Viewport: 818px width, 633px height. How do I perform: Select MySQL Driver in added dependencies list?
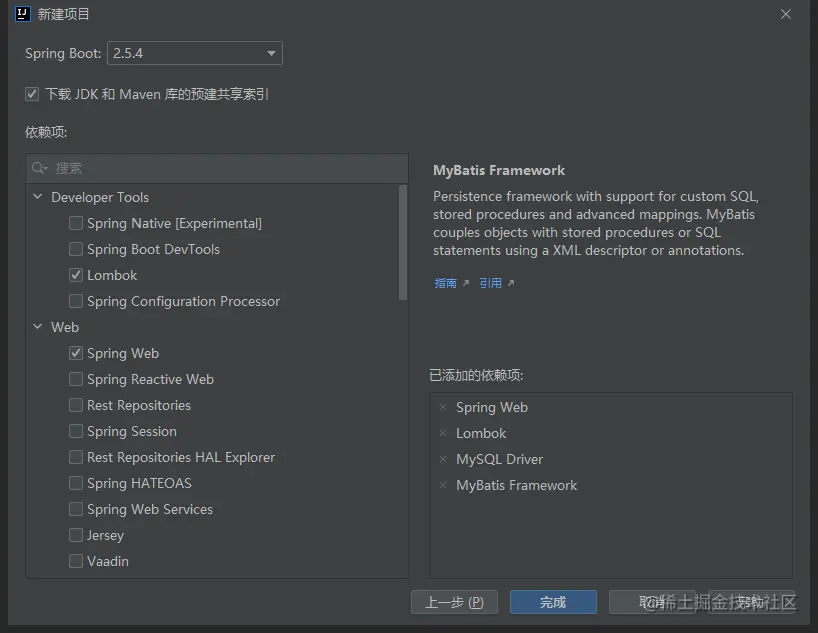coord(499,459)
